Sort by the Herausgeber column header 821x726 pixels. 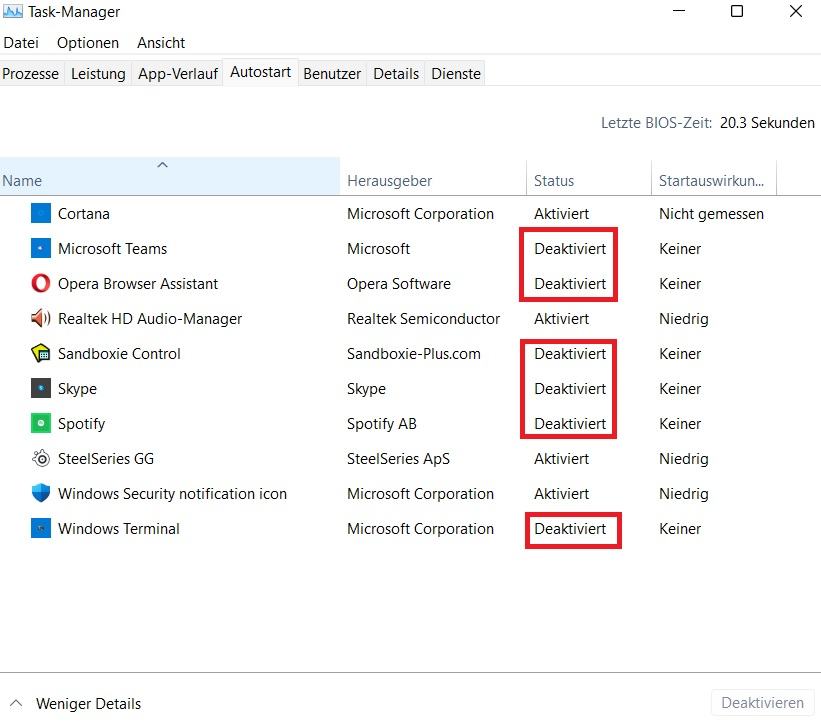[433, 178]
